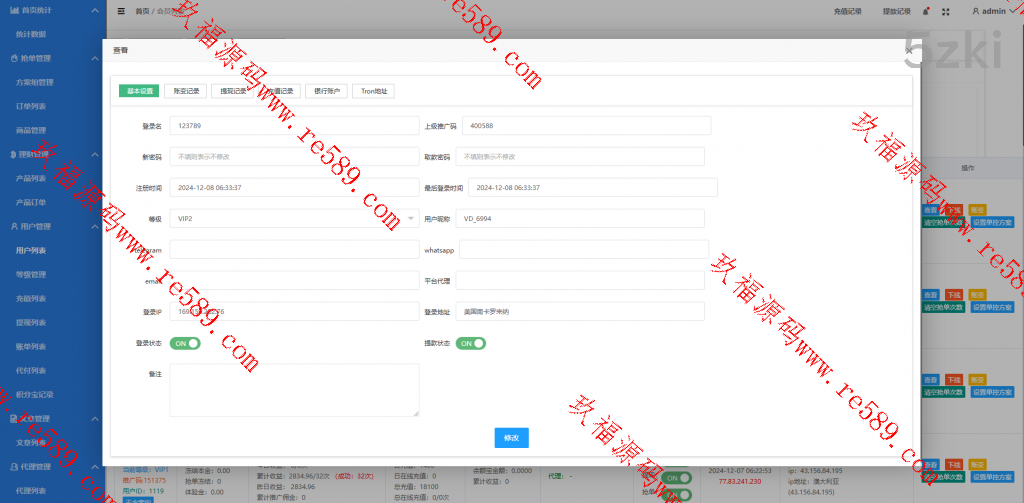Toggle the 登录状态 switch off
1024x503 pixels.
[x=186, y=343]
